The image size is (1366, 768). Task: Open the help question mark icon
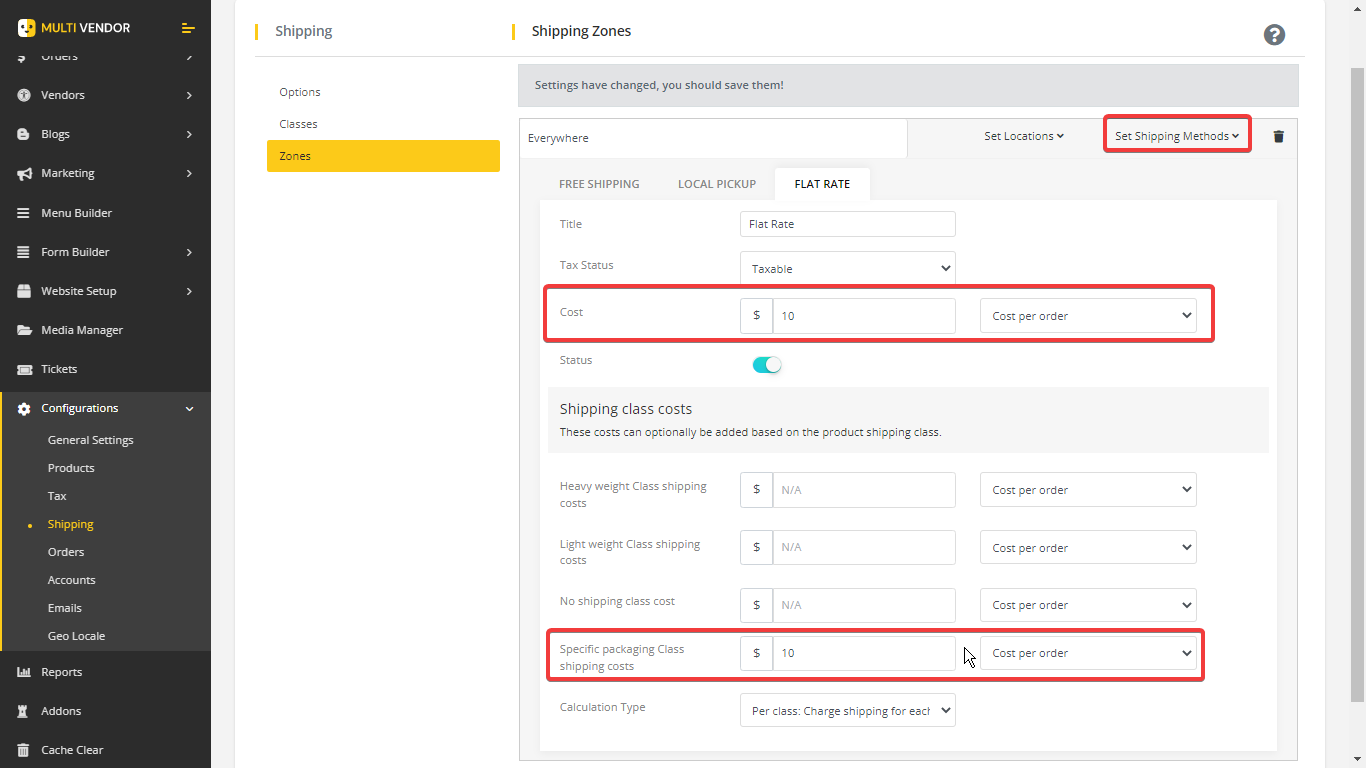(1273, 34)
